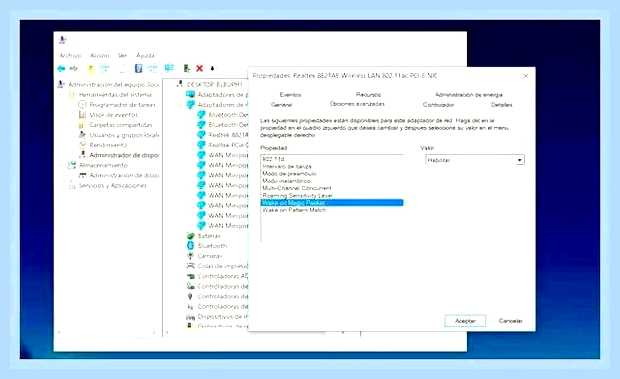Click the Visor de eventos icon
620x379 pixels.
(x=82, y=115)
